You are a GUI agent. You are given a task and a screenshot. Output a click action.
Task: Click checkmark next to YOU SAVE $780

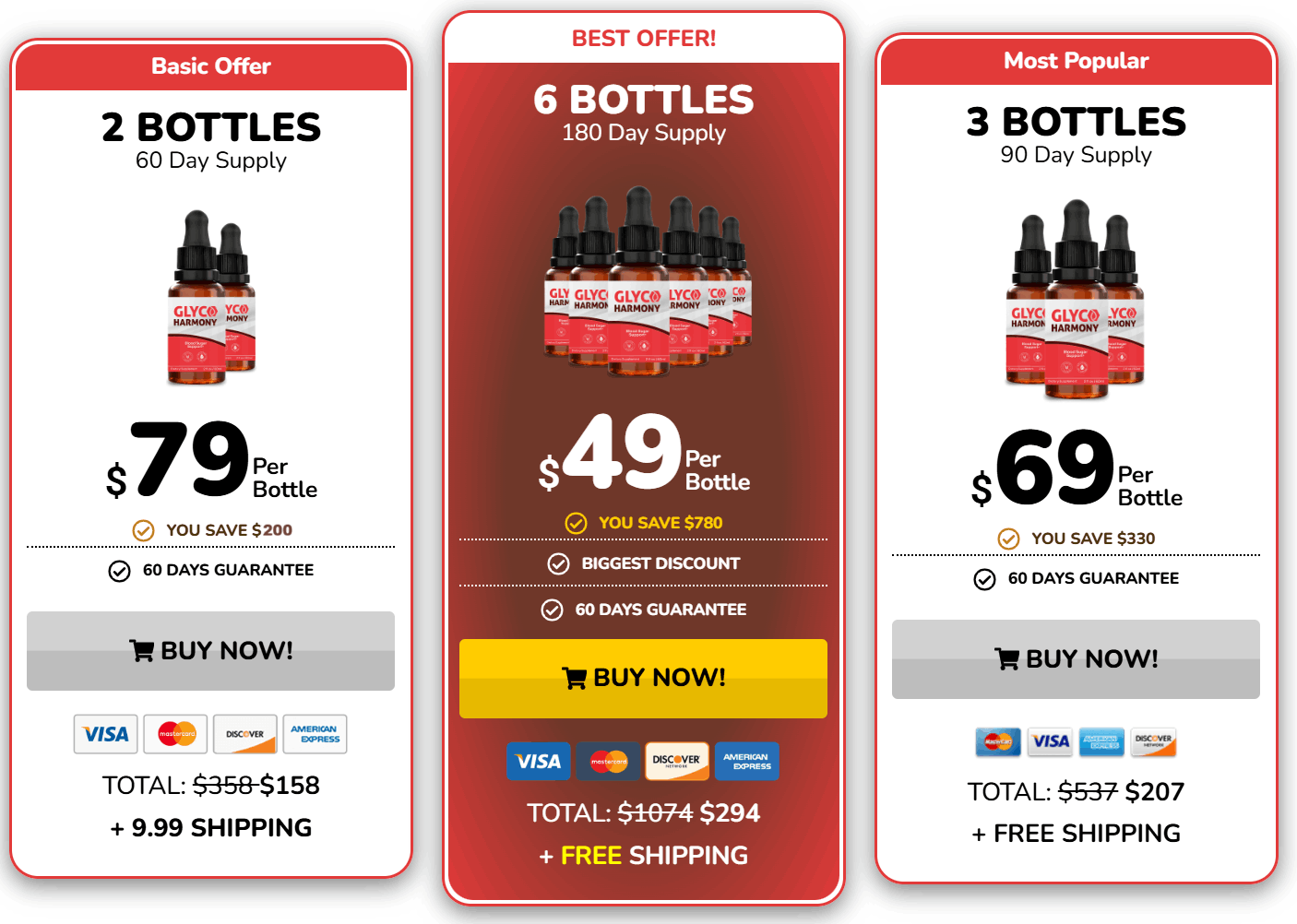tap(576, 524)
